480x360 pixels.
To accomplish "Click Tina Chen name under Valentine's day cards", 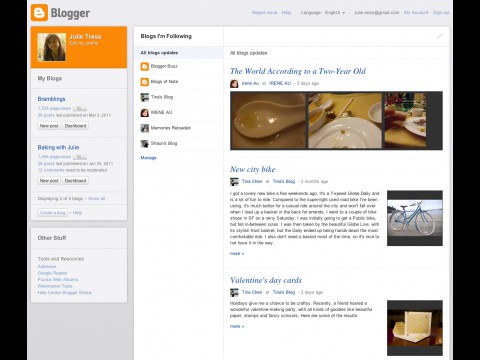I will click(x=252, y=292).
